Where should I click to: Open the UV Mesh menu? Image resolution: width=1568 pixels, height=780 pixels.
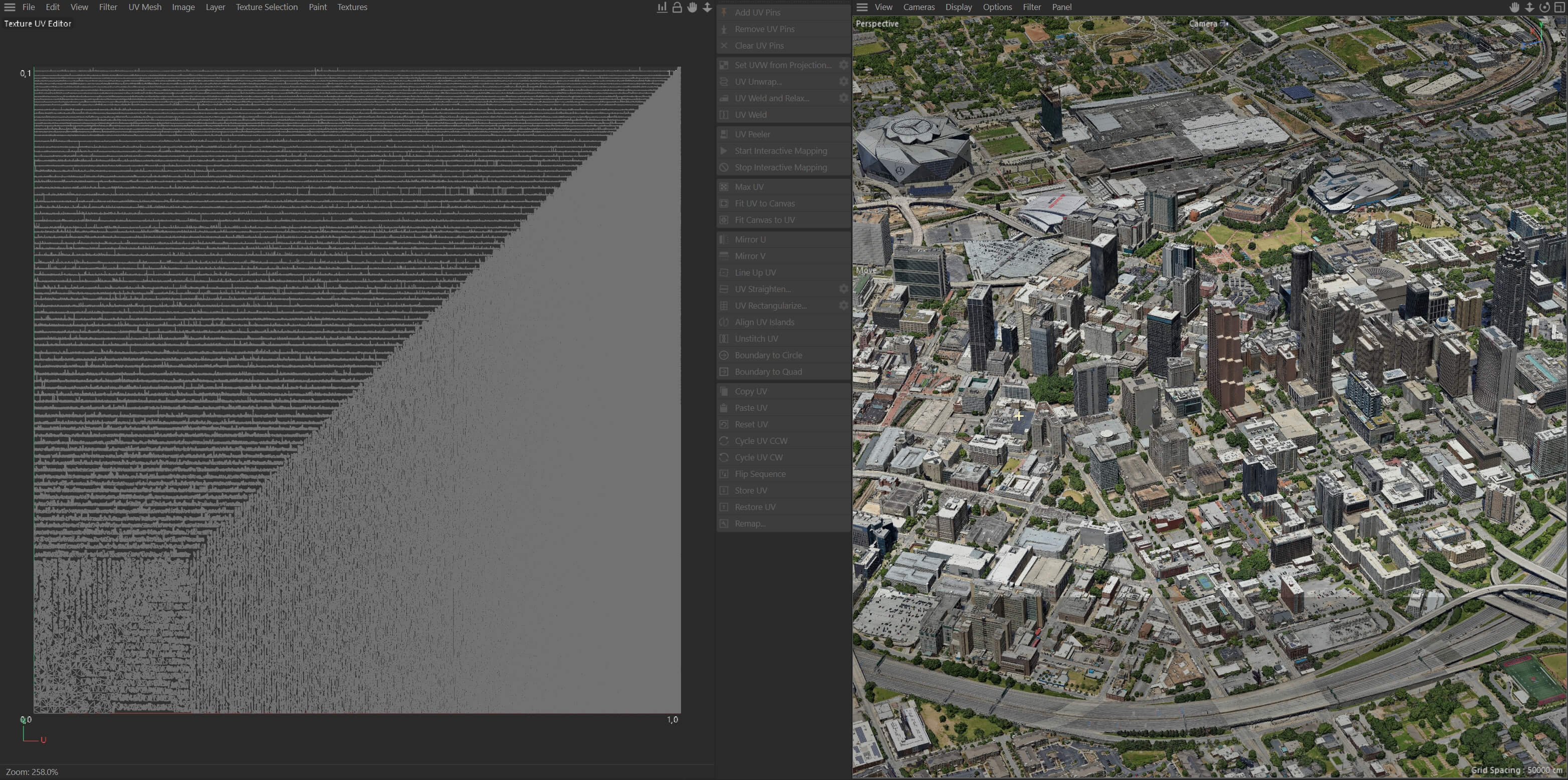coord(145,8)
